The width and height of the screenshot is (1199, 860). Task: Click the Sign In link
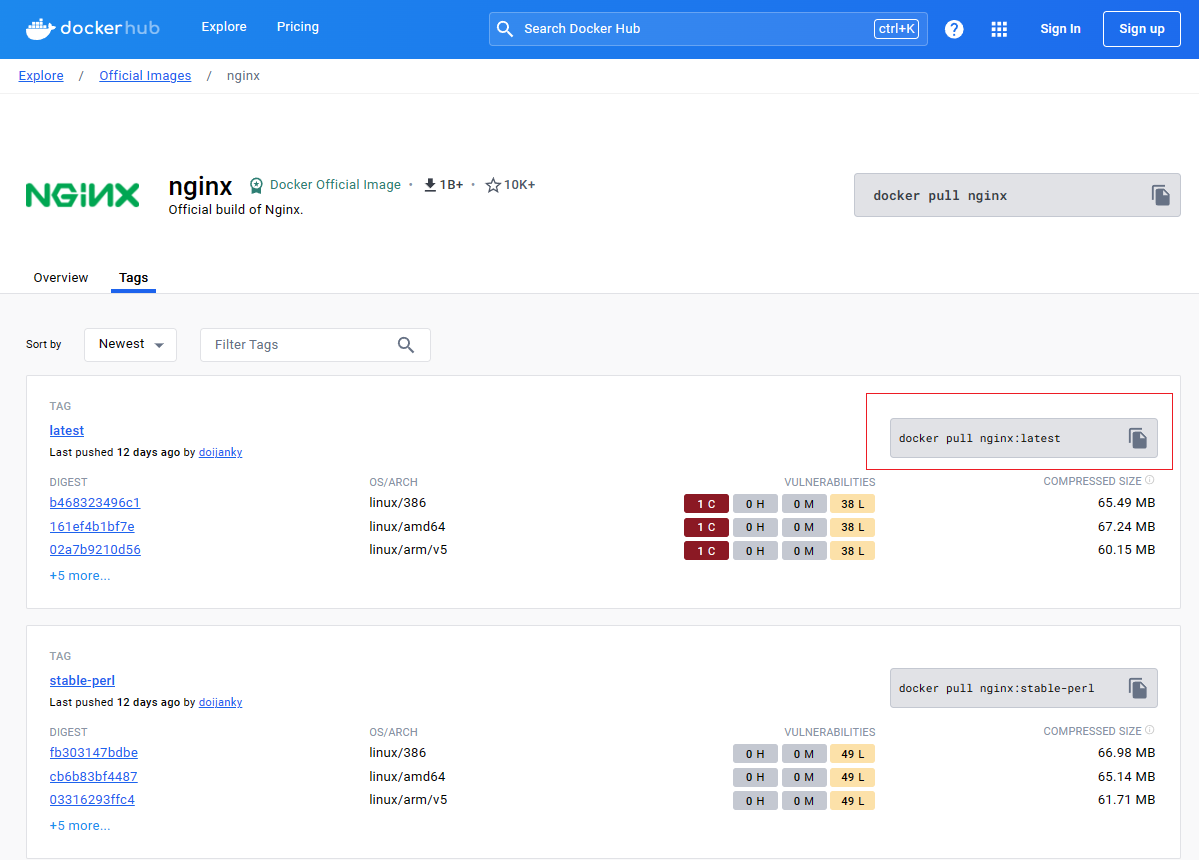pos(1060,29)
